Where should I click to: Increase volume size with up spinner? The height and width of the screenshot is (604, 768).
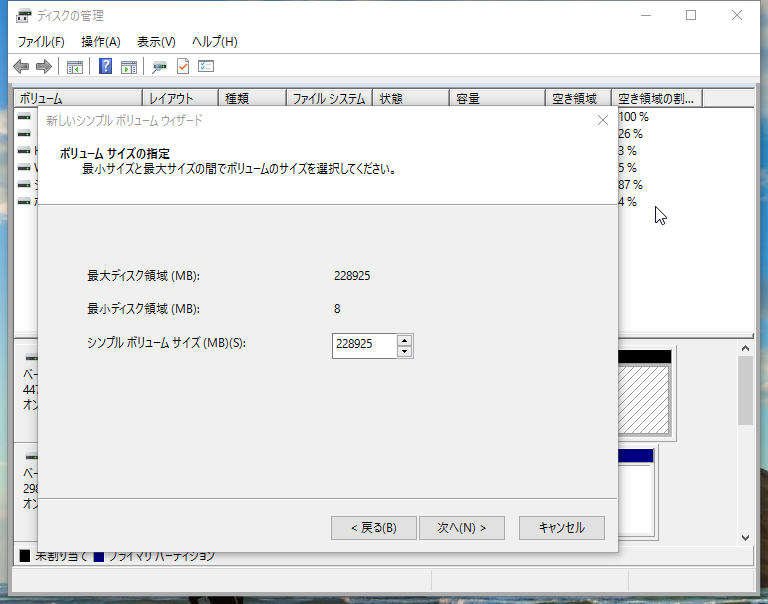(x=404, y=340)
